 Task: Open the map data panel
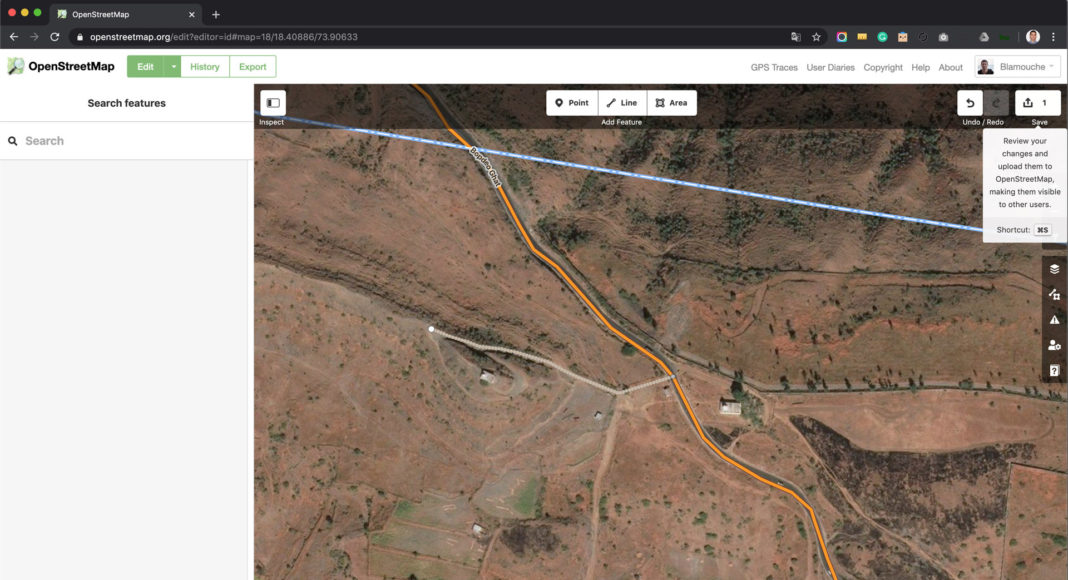point(1054,295)
